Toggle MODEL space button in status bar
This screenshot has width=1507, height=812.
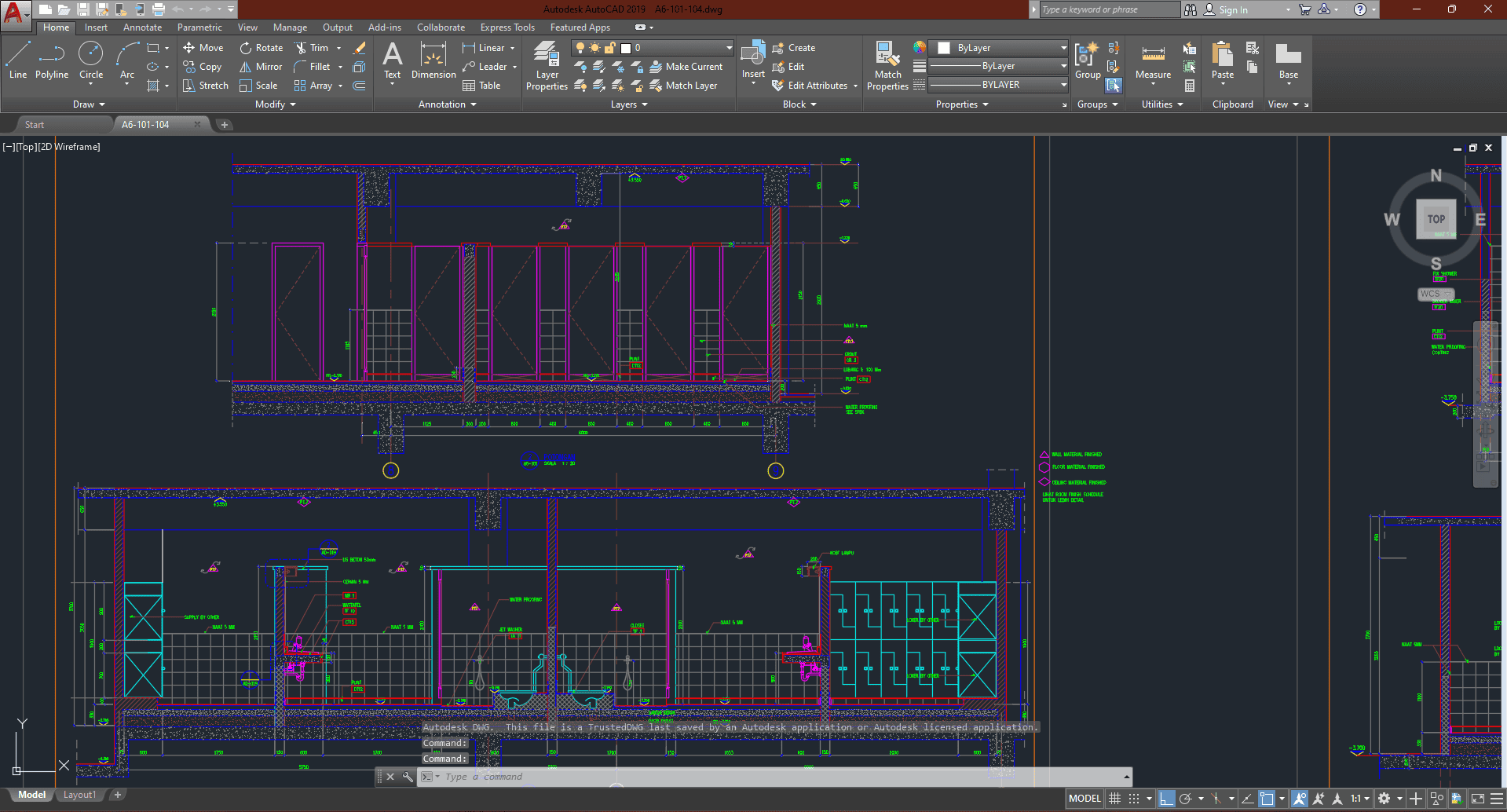(1085, 799)
